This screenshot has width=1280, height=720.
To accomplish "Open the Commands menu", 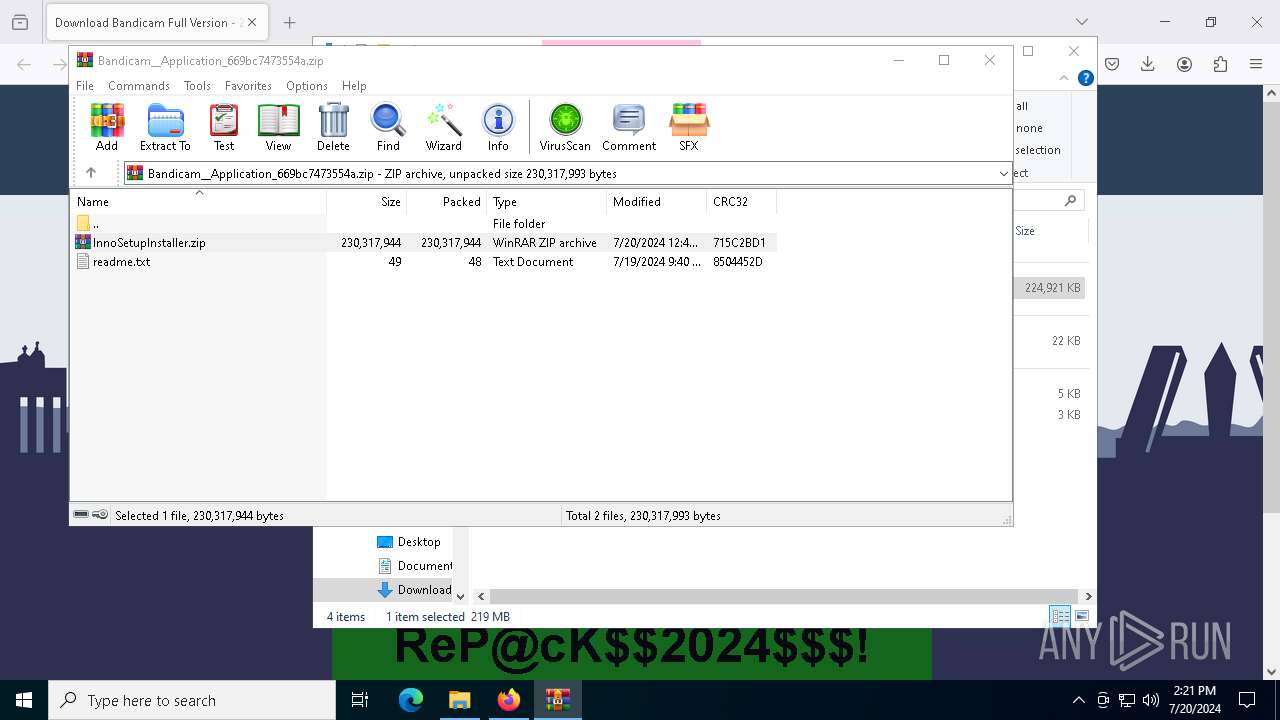I will click(139, 86).
